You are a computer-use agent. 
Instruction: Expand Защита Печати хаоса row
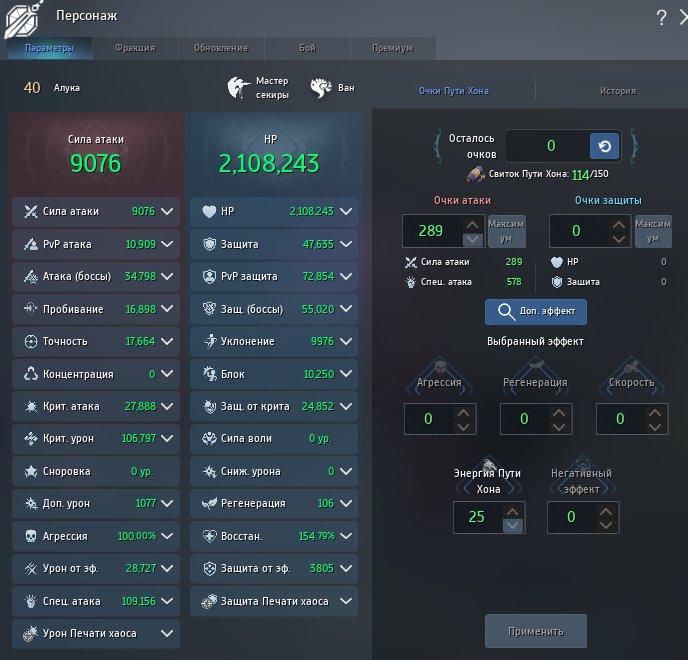346,601
